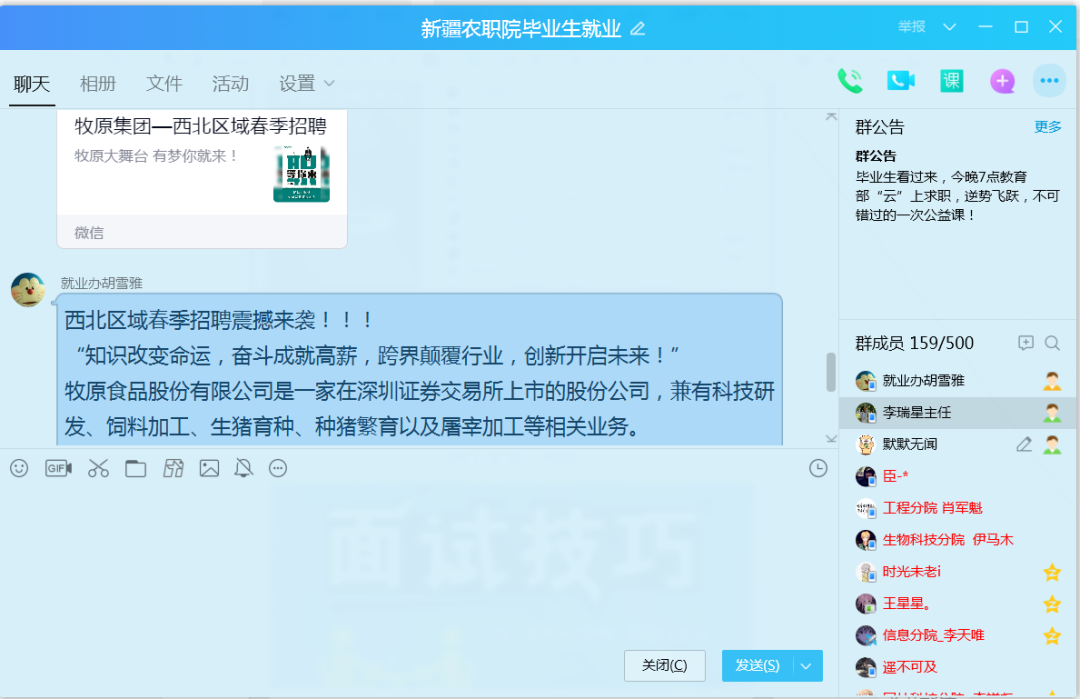
Task: Expand the title bar dropdown chevron next to 举报
Action: coord(949,27)
